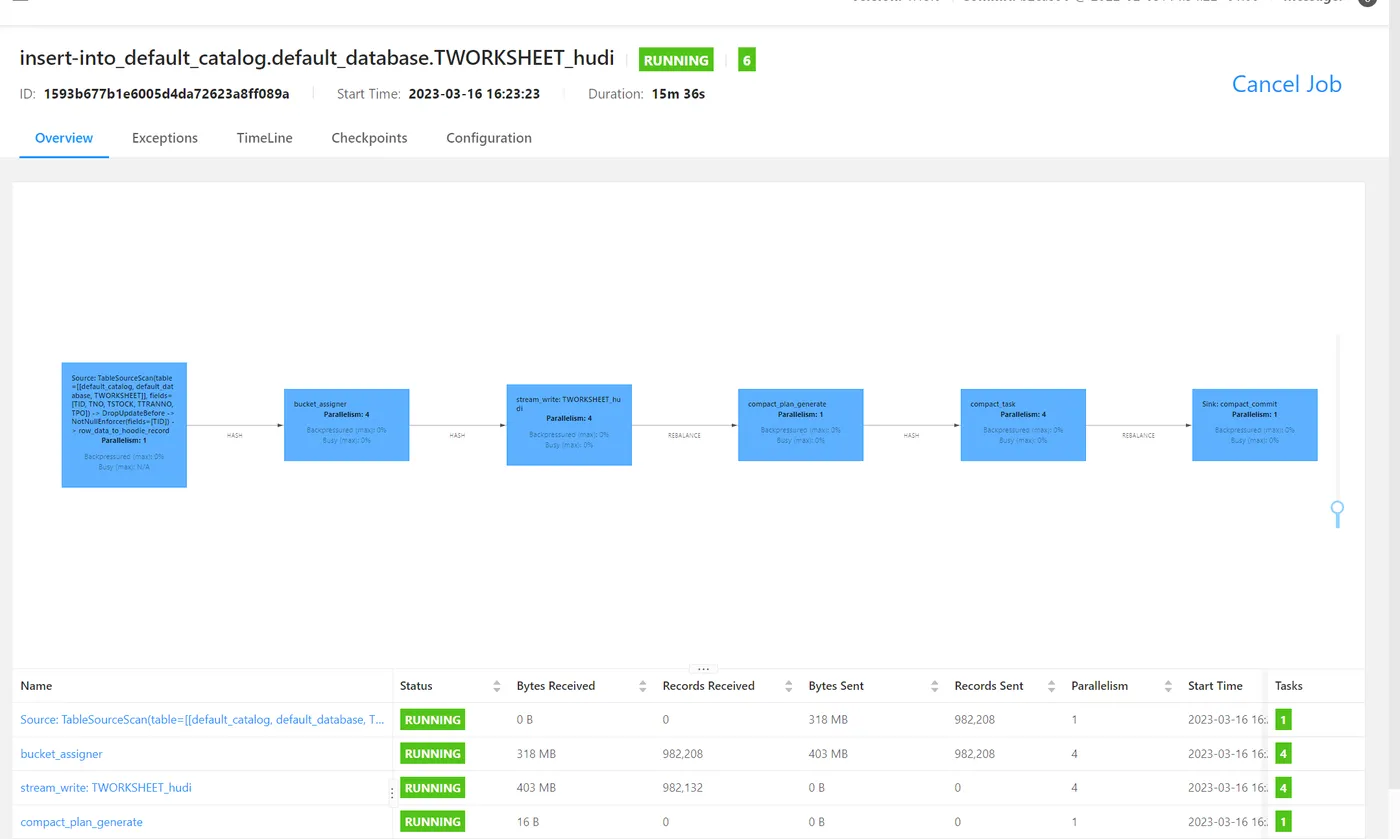The width and height of the screenshot is (1400, 839).
Task: Cancel the running job
Action: [x=1286, y=84]
